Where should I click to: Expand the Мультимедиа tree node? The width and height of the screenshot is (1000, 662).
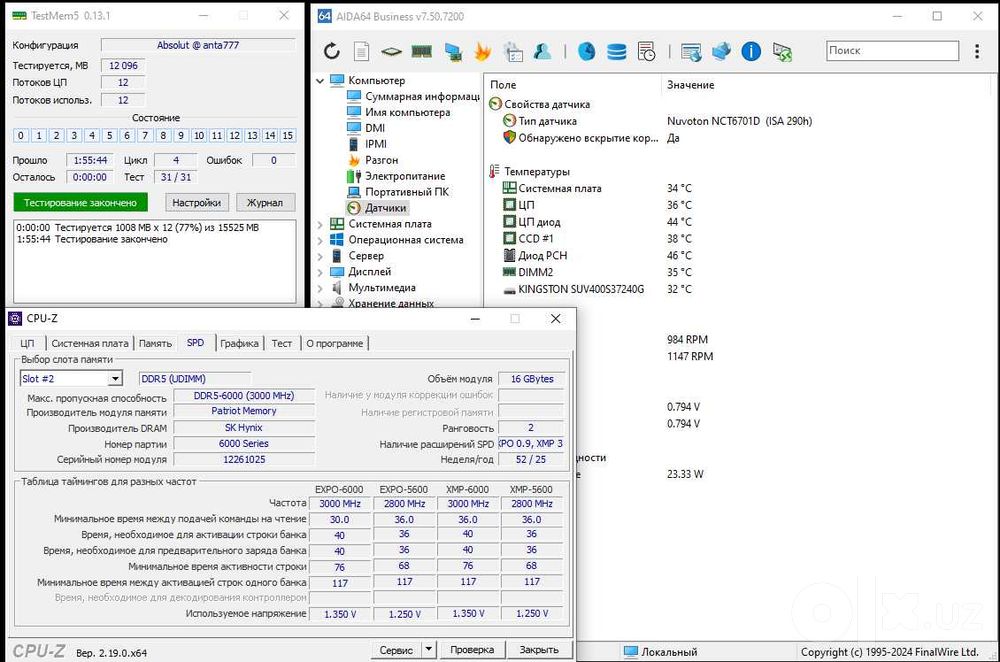(x=320, y=288)
